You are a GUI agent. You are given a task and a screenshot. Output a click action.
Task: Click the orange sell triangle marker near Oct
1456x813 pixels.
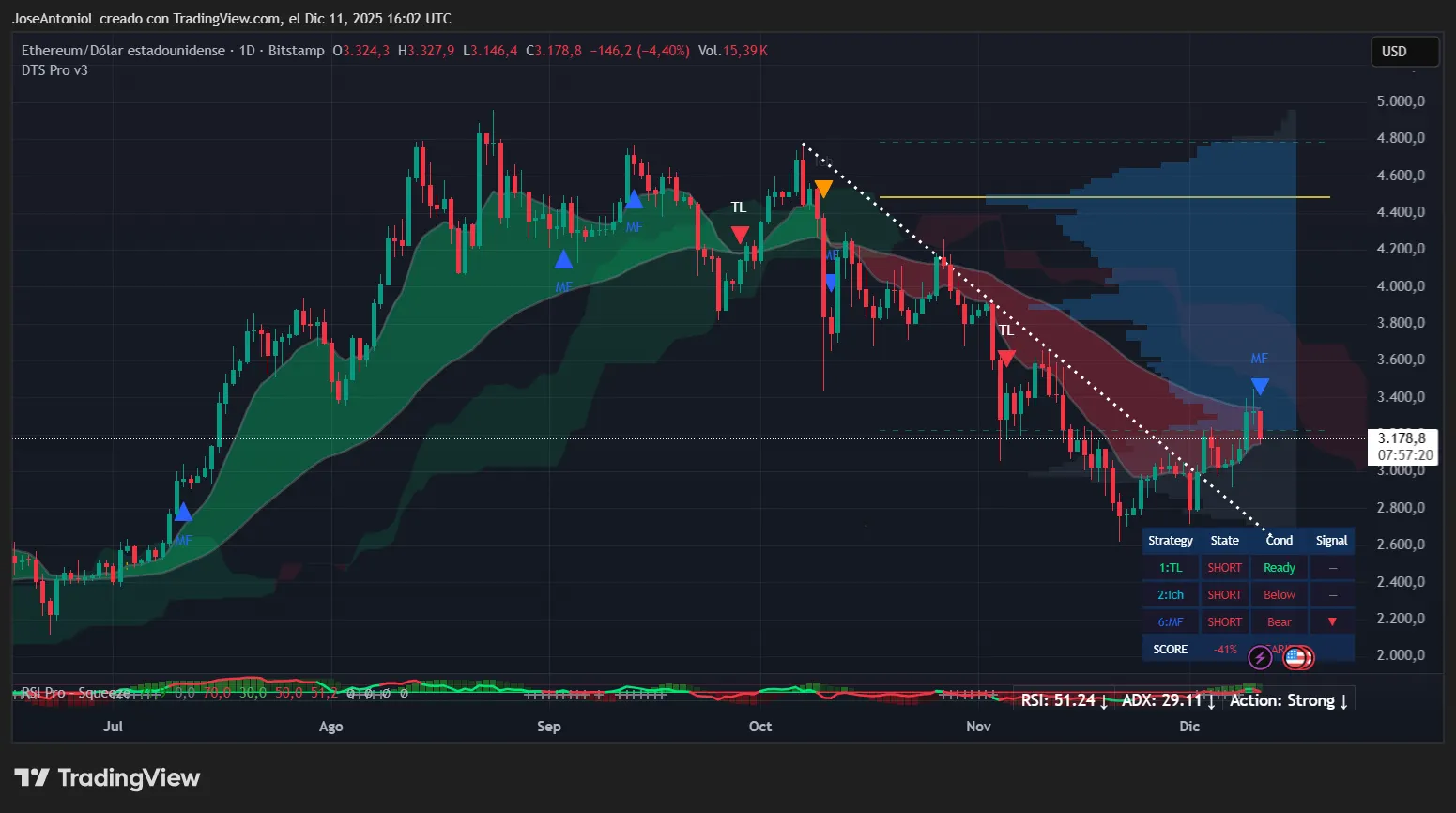point(823,186)
